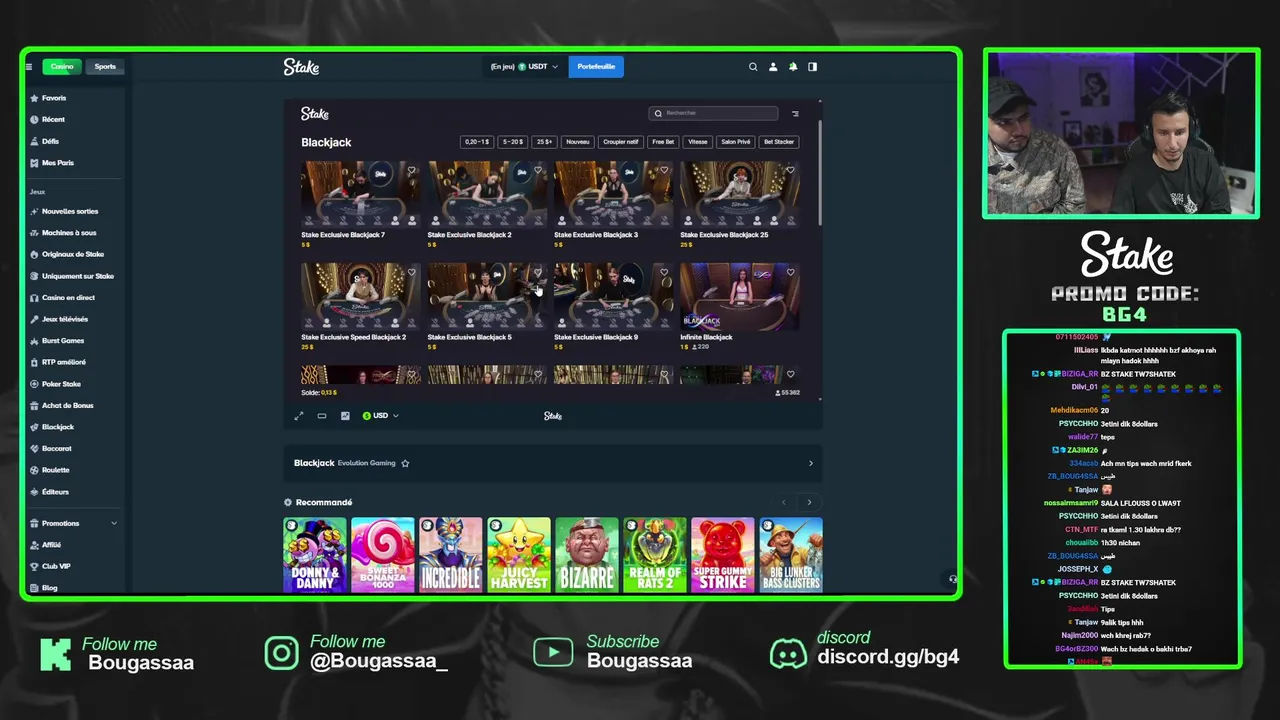Open the notifications bell icon
This screenshot has width=1280, height=720.
coord(793,67)
